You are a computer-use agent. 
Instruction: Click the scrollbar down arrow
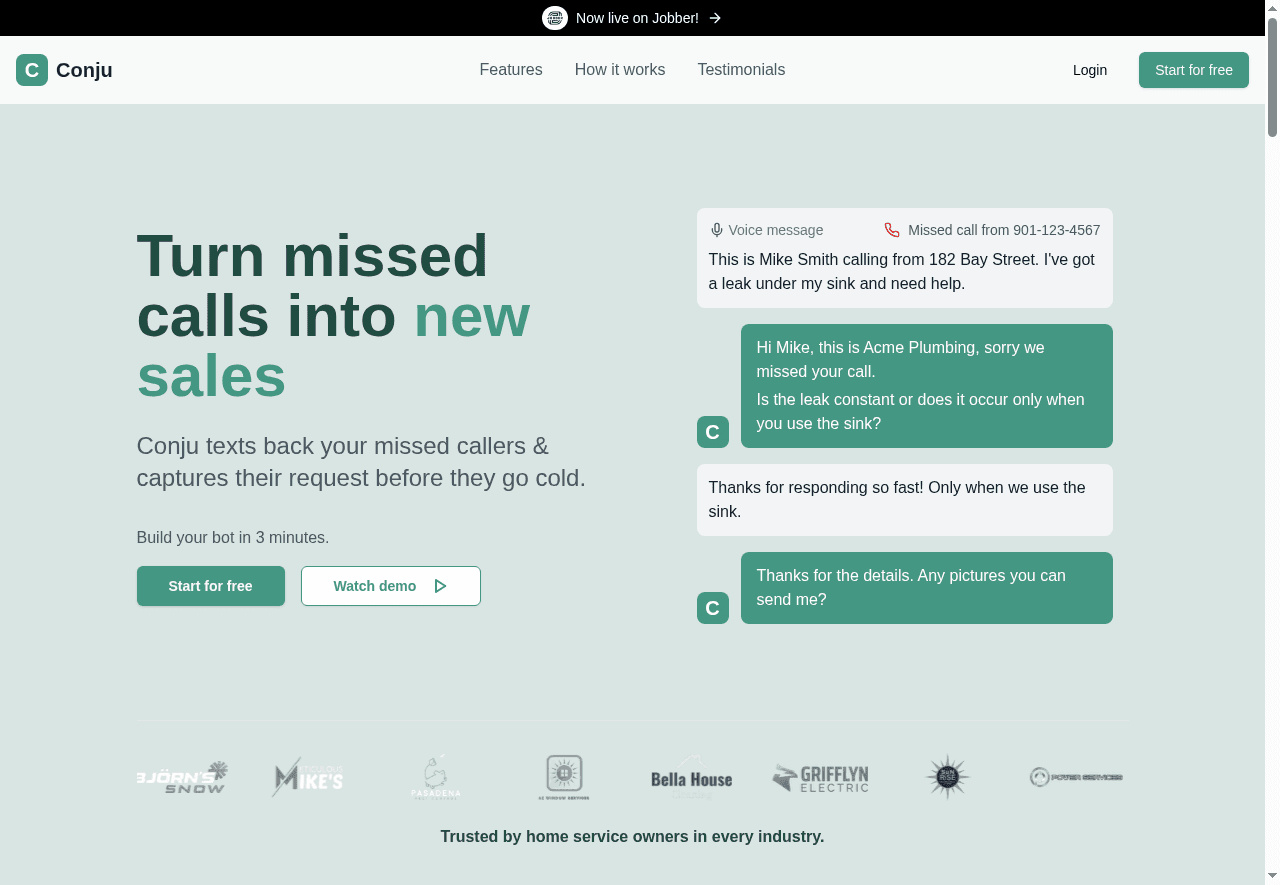tap(1272, 876)
